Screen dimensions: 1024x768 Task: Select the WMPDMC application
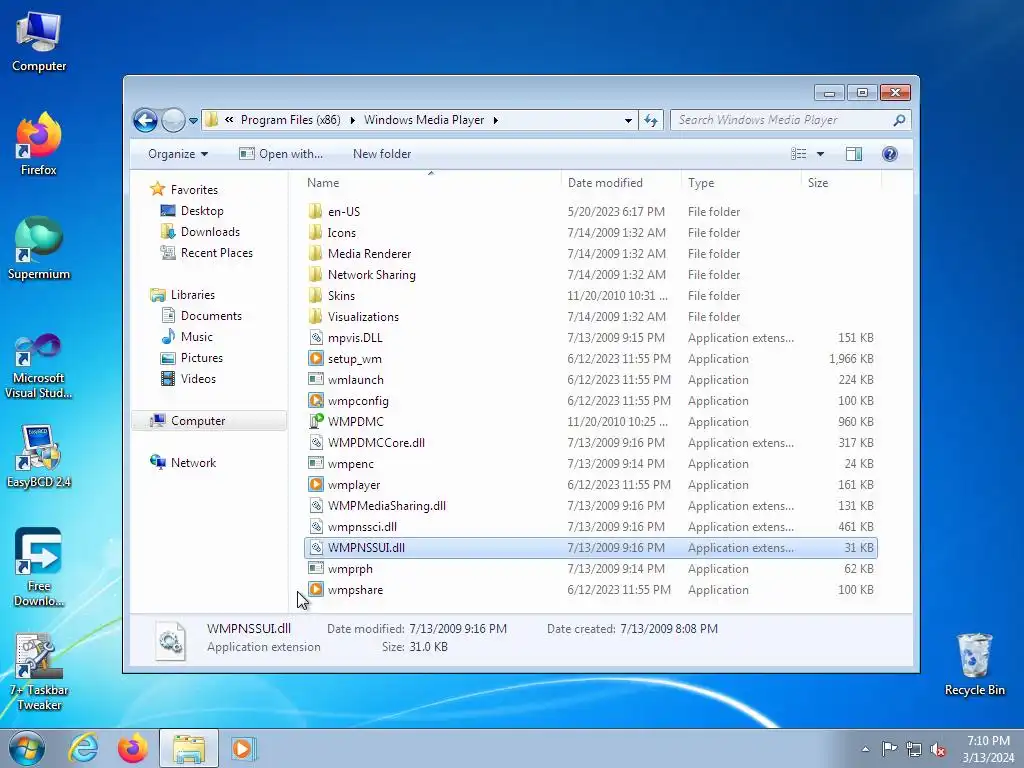[590, 422]
